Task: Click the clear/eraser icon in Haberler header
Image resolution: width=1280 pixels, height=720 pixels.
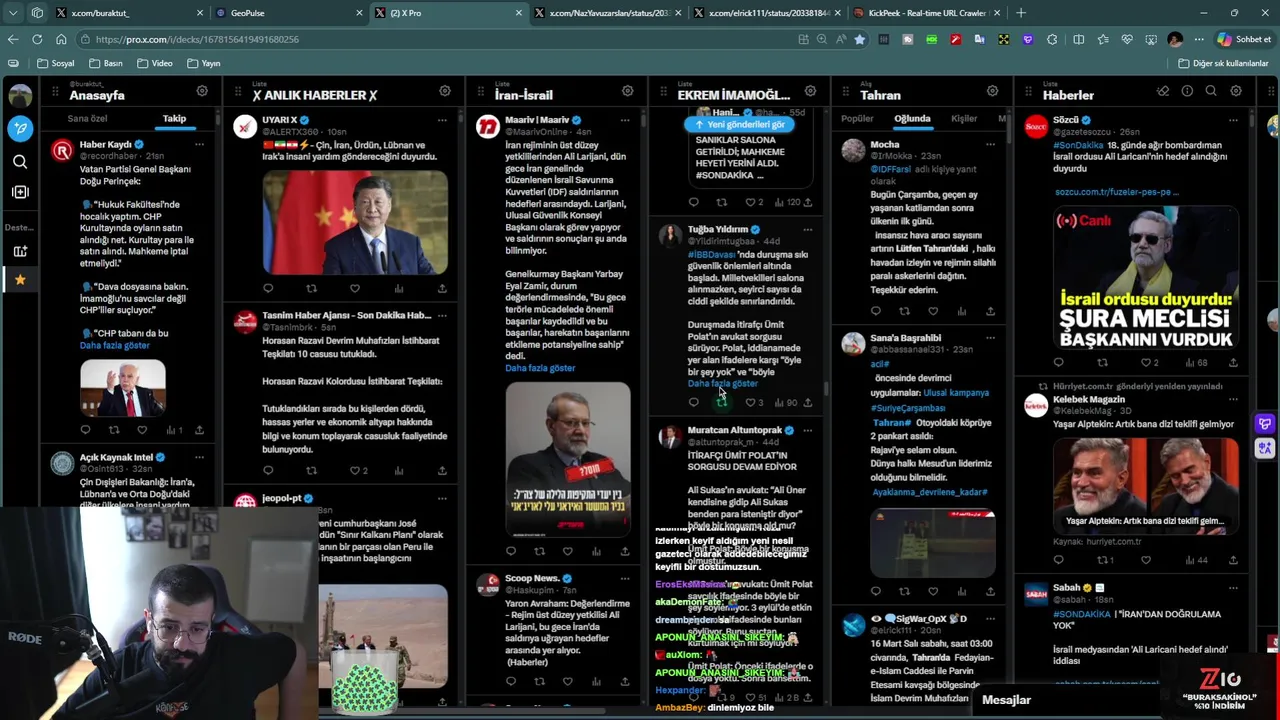Action: tap(1163, 91)
